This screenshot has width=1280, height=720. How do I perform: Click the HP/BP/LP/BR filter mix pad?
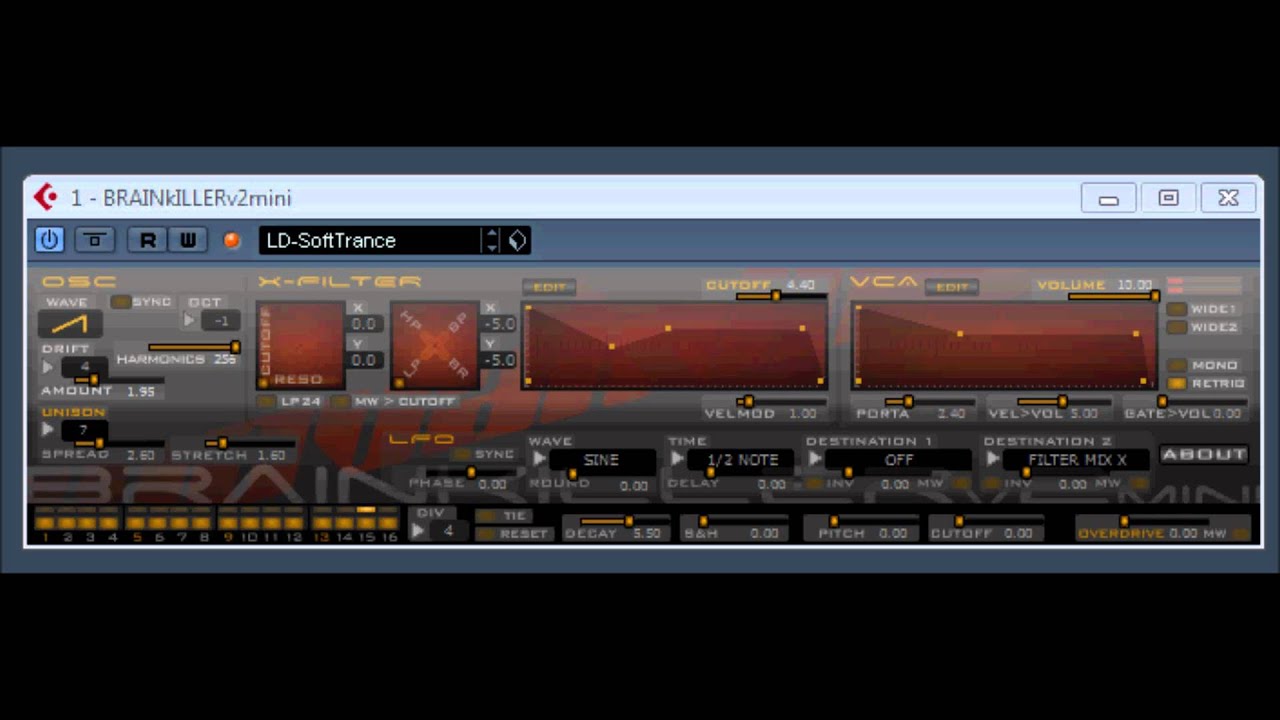pos(434,345)
